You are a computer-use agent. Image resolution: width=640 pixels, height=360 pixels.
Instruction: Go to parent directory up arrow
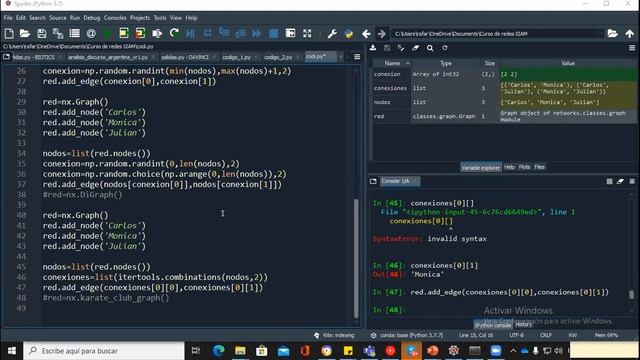[x=630, y=33]
